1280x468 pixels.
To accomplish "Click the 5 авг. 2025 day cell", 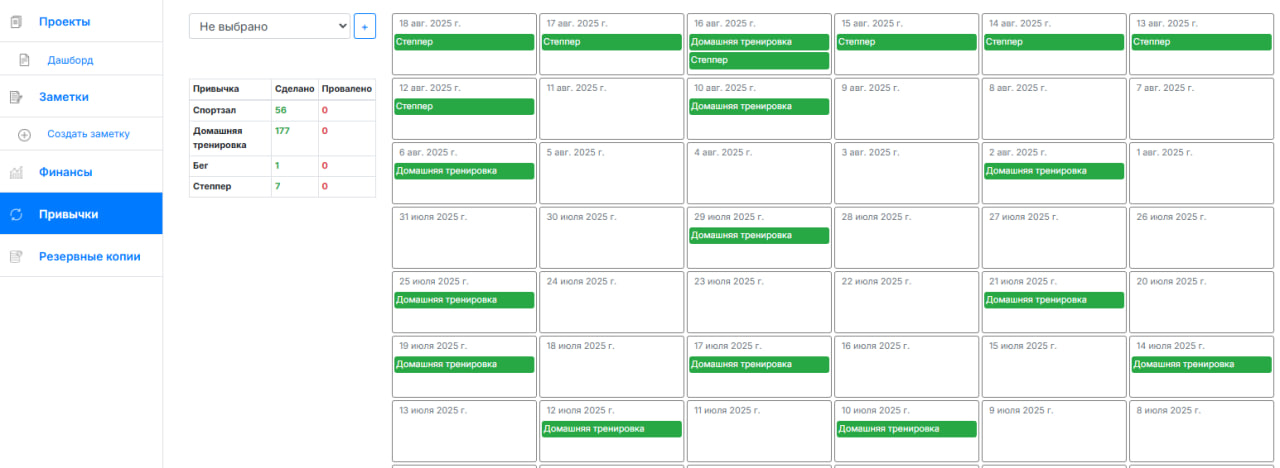I will click(x=612, y=173).
